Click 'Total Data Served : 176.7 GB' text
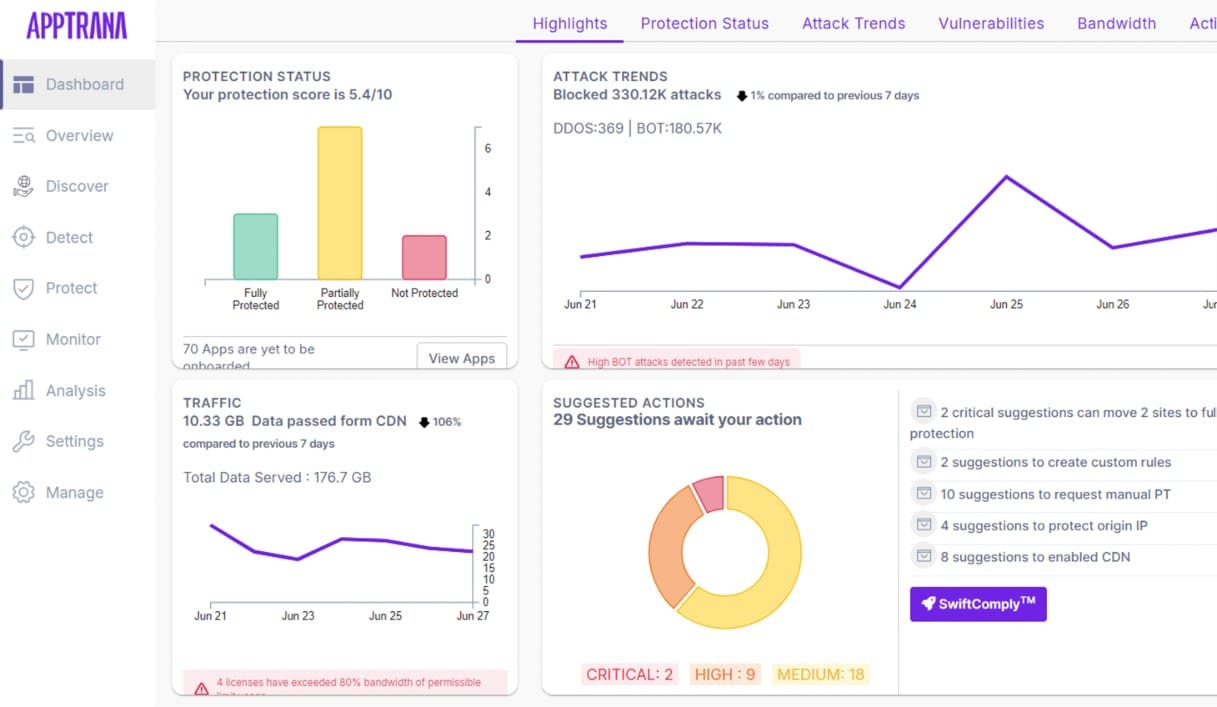This screenshot has width=1217, height=707. pos(277,477)
